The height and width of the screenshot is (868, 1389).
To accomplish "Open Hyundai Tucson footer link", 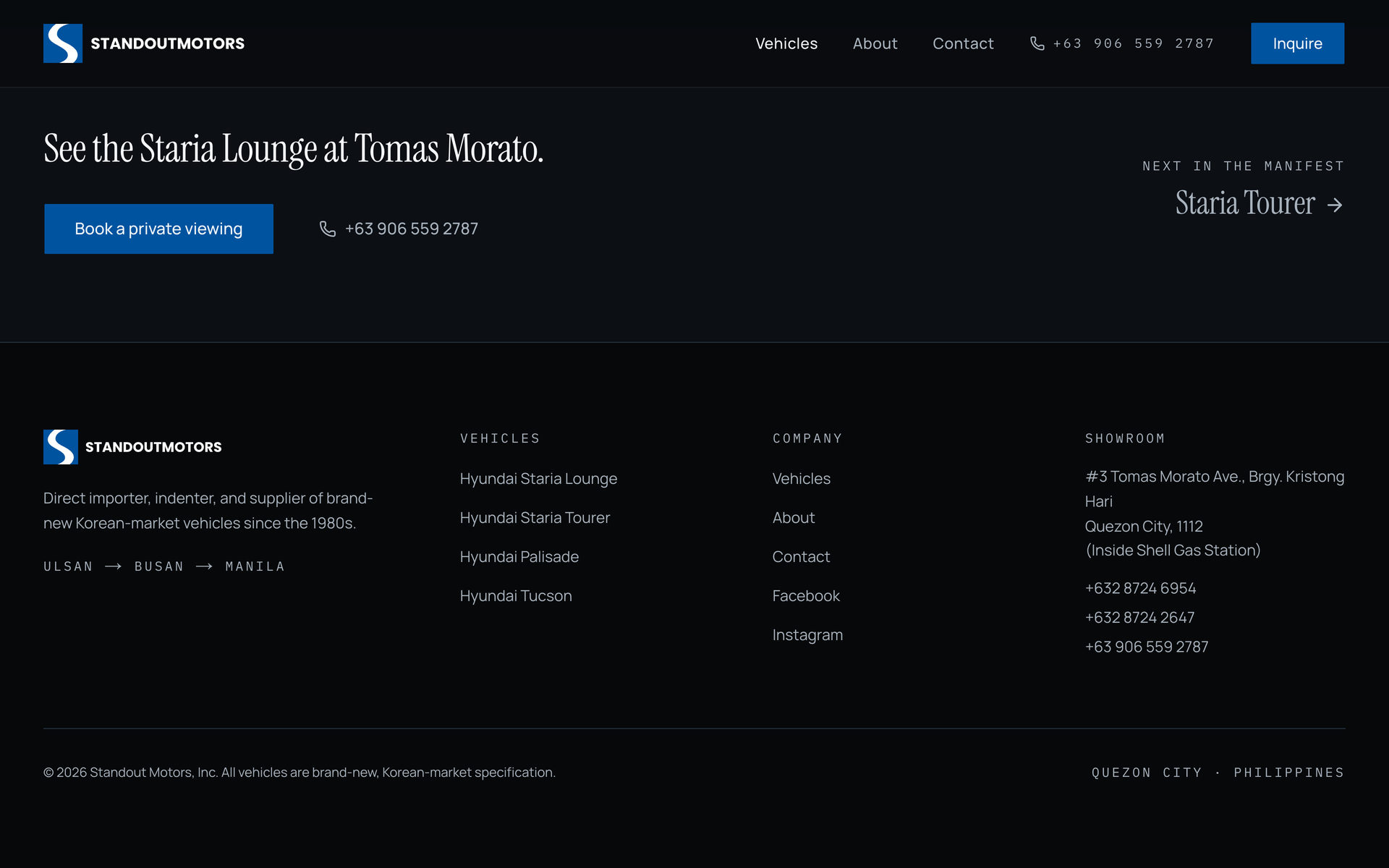I will pyautogui.click(x=516, y=596).
